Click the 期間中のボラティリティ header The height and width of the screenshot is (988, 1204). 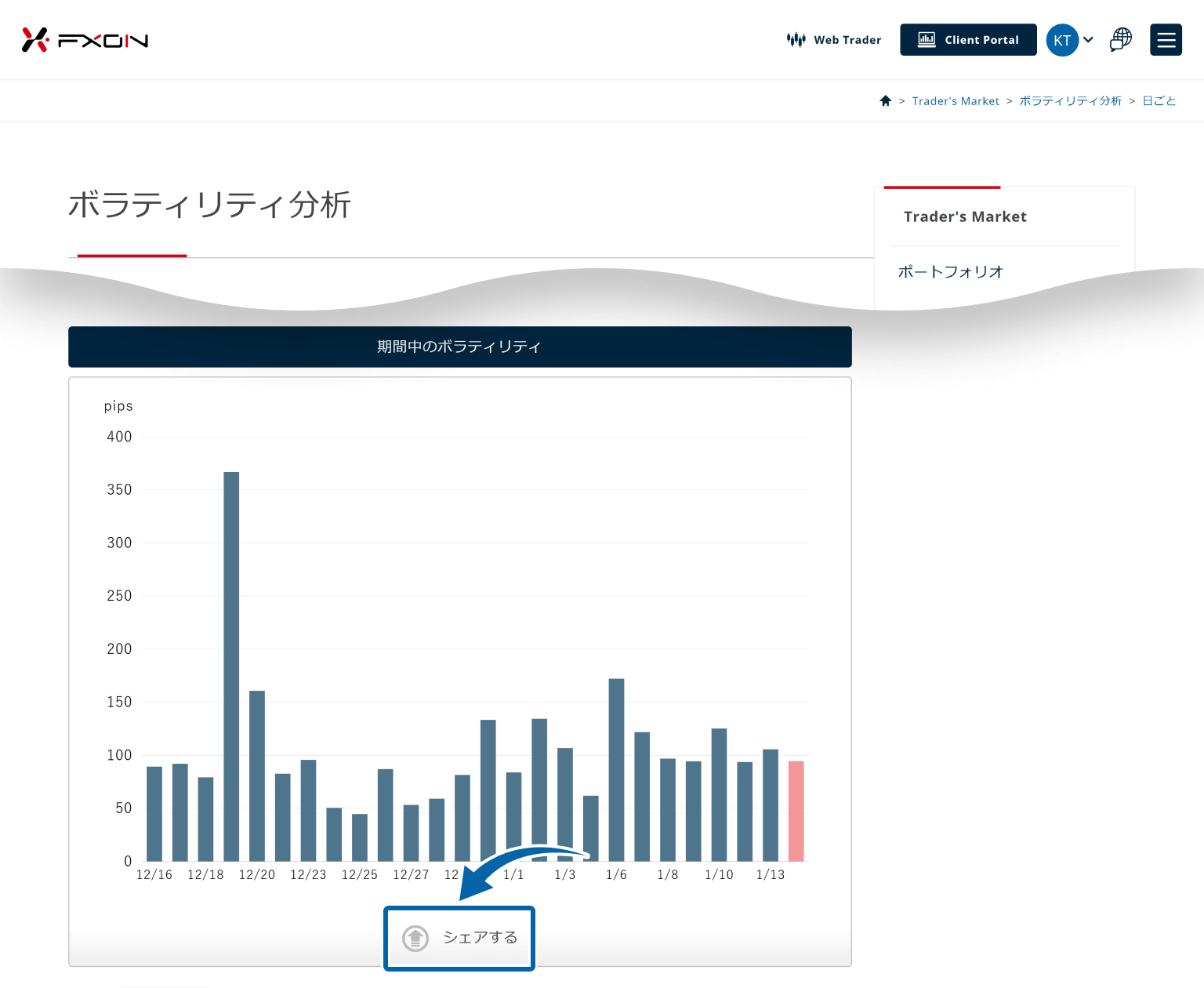click(x=460, y=347)
